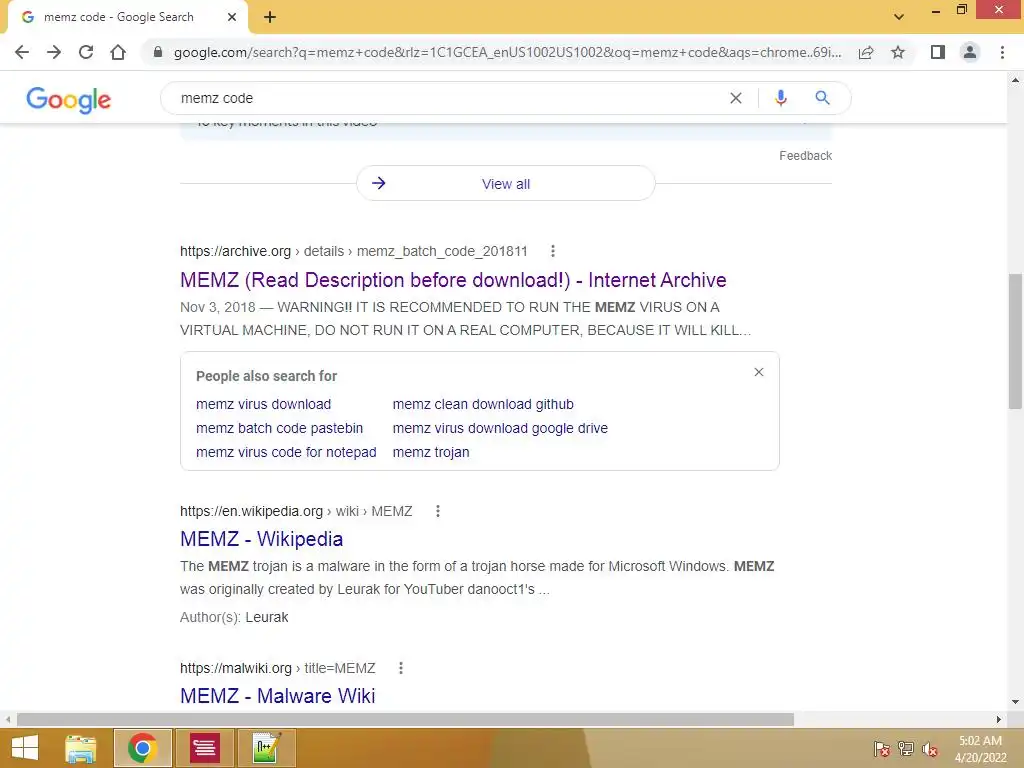Click scroll right arrow at bottom

click(x=998, y=719)
